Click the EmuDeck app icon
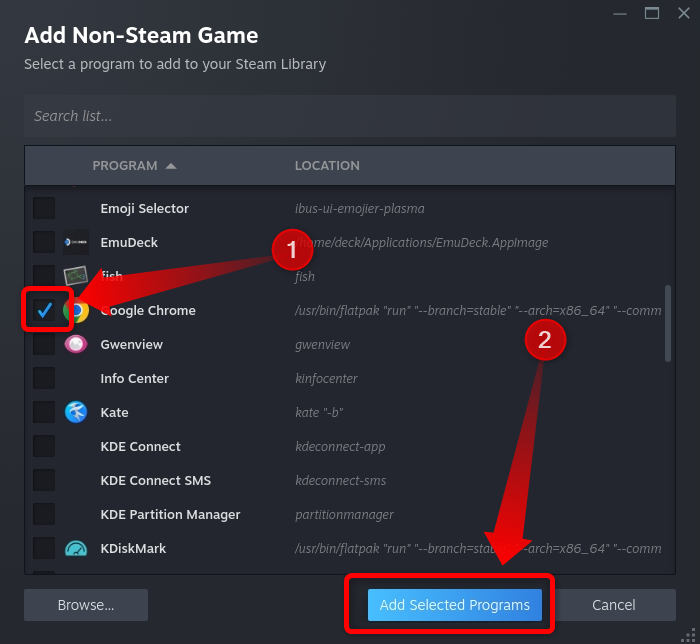700x644 pixels. 76,242
